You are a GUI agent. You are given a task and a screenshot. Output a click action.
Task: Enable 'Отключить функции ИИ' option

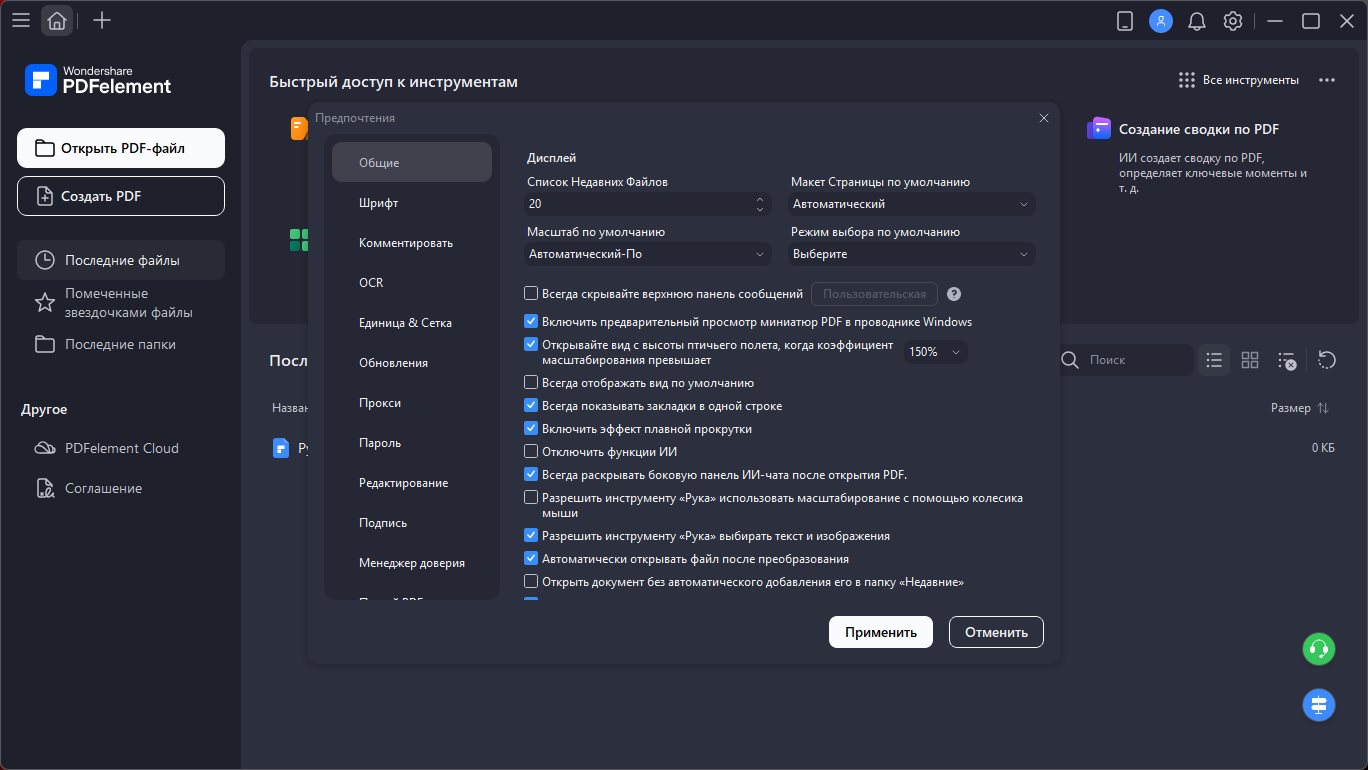531,451
